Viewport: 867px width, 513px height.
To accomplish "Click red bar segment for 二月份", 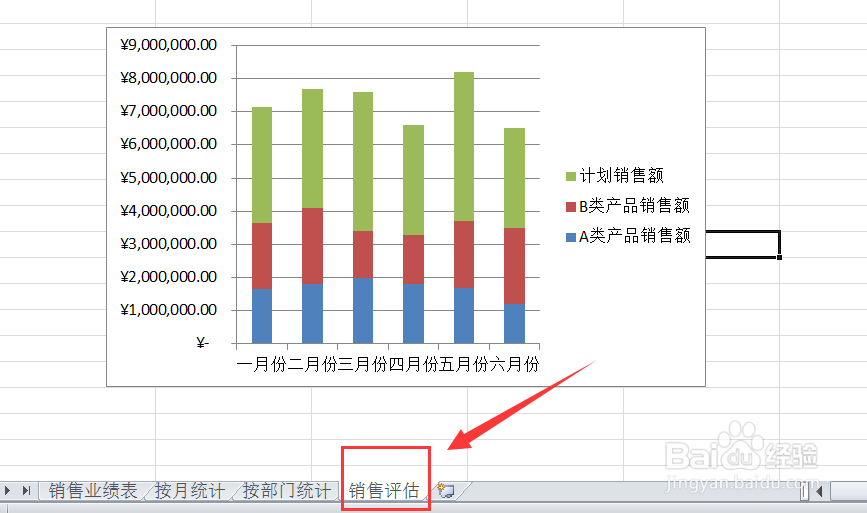I will 312,246.
